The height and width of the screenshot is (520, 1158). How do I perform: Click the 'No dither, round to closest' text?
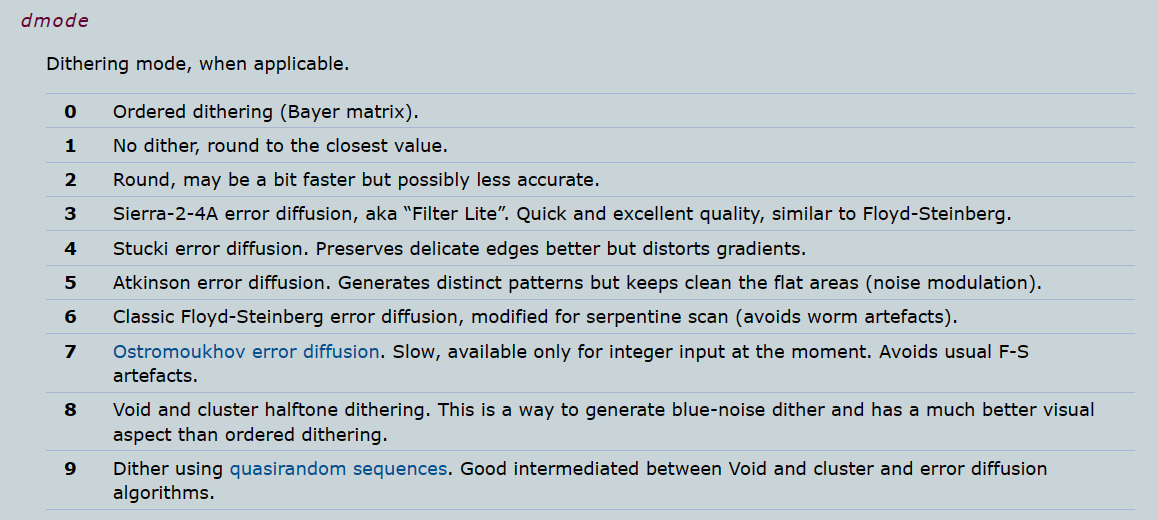pyautogui.click(x=280, y=146)
